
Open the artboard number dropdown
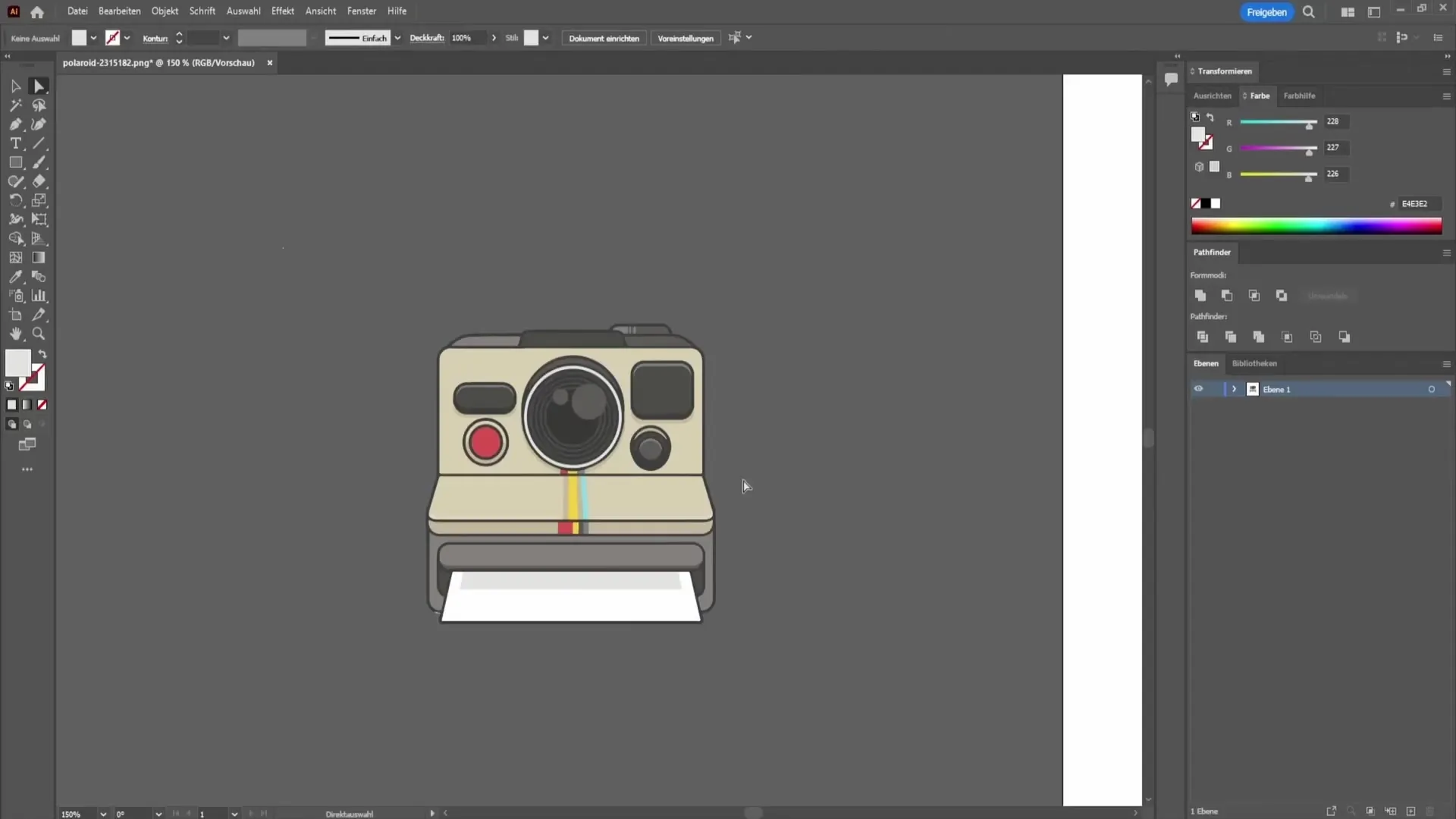click(234, 814)
